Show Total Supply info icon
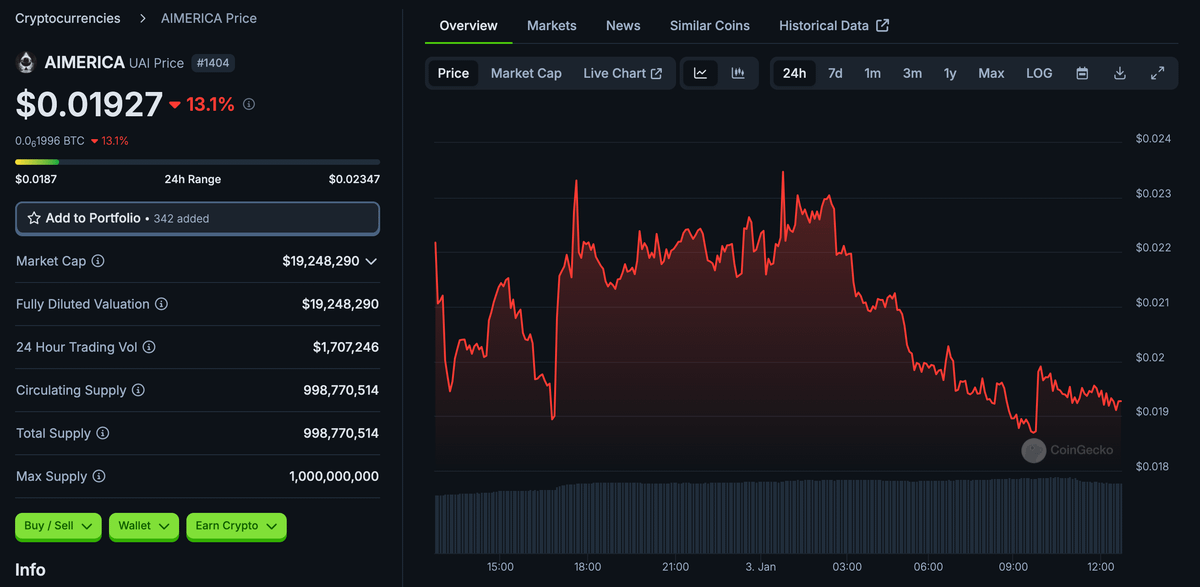 coord(103,433)
